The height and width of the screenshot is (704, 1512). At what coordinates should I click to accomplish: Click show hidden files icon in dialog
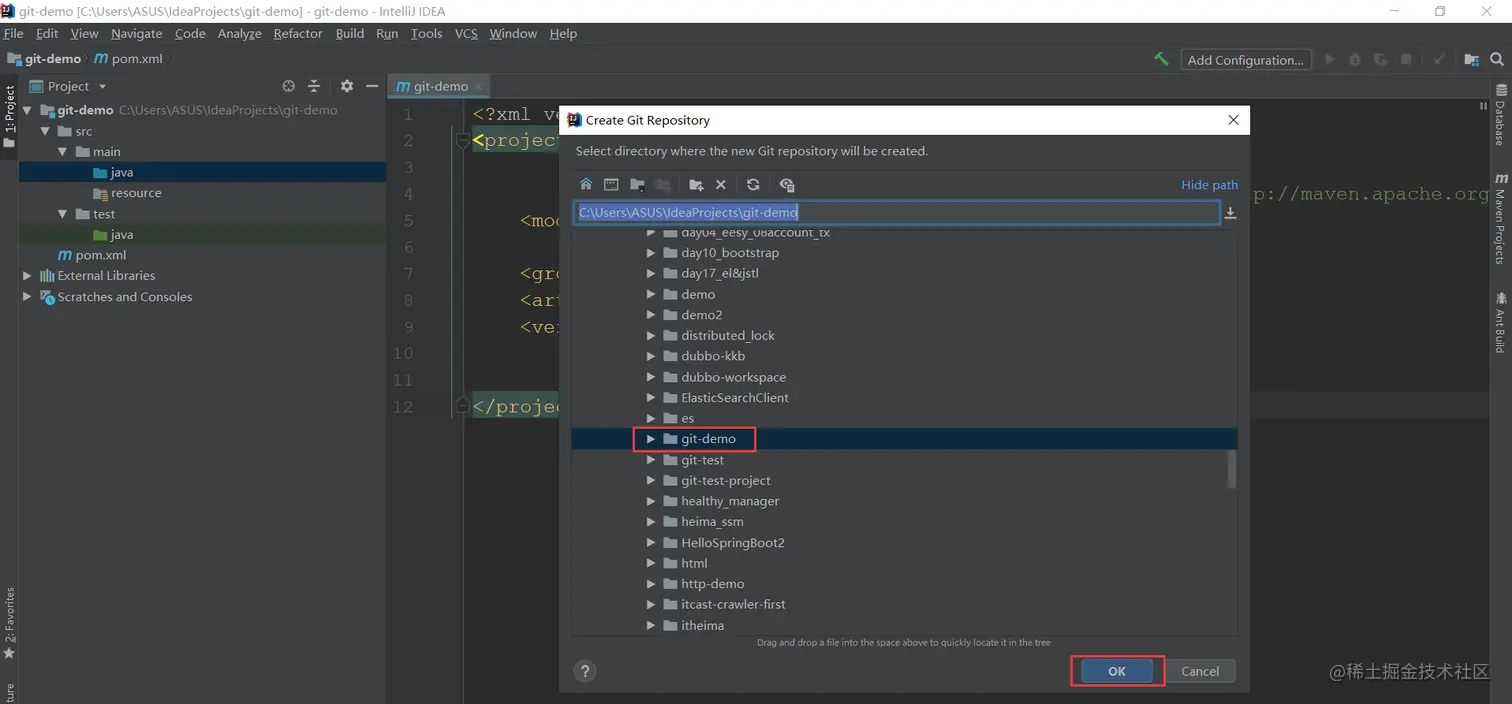click(787, 185)
